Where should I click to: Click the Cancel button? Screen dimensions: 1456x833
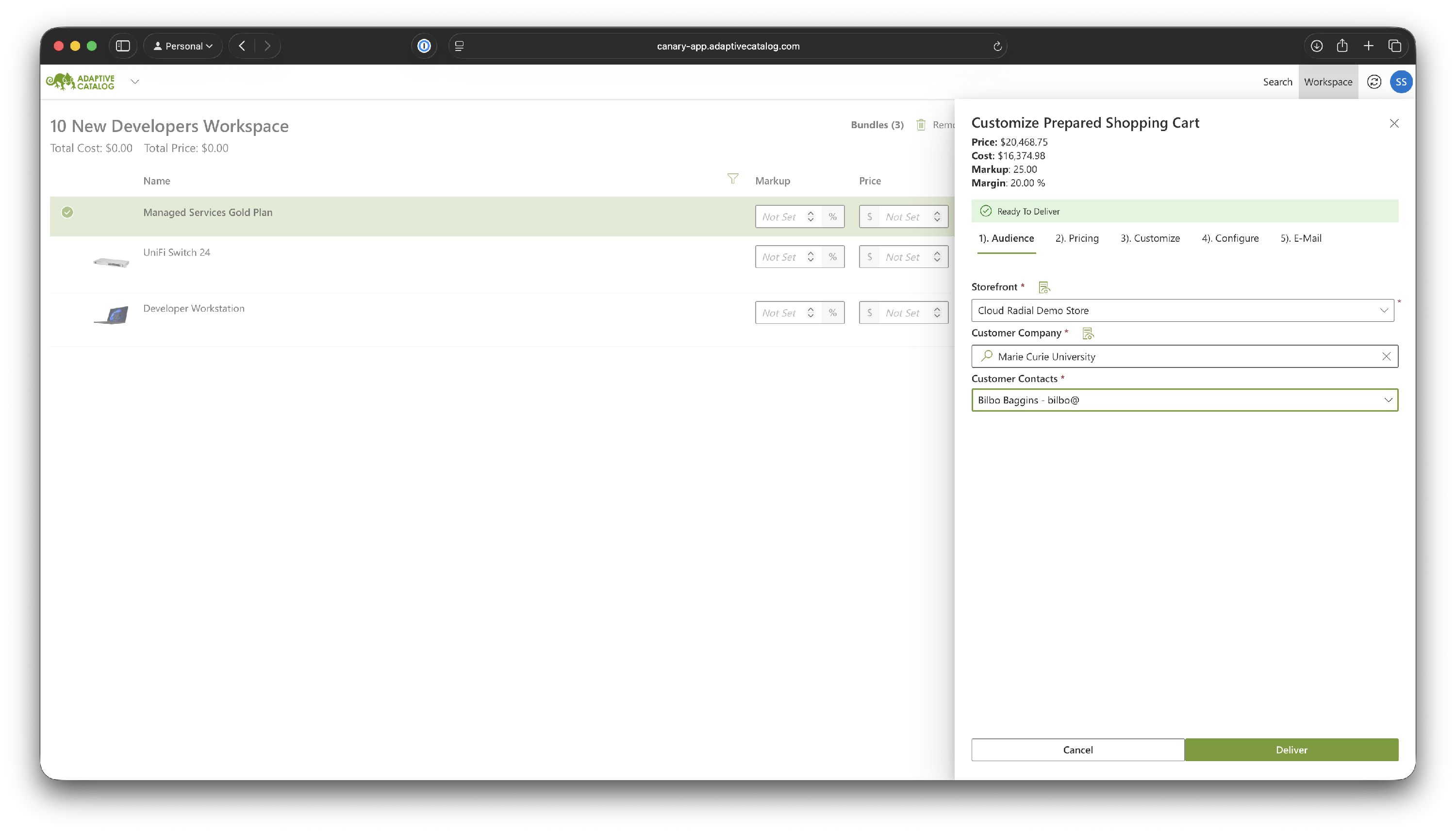pyautogui.click(x=1077, y=750)
